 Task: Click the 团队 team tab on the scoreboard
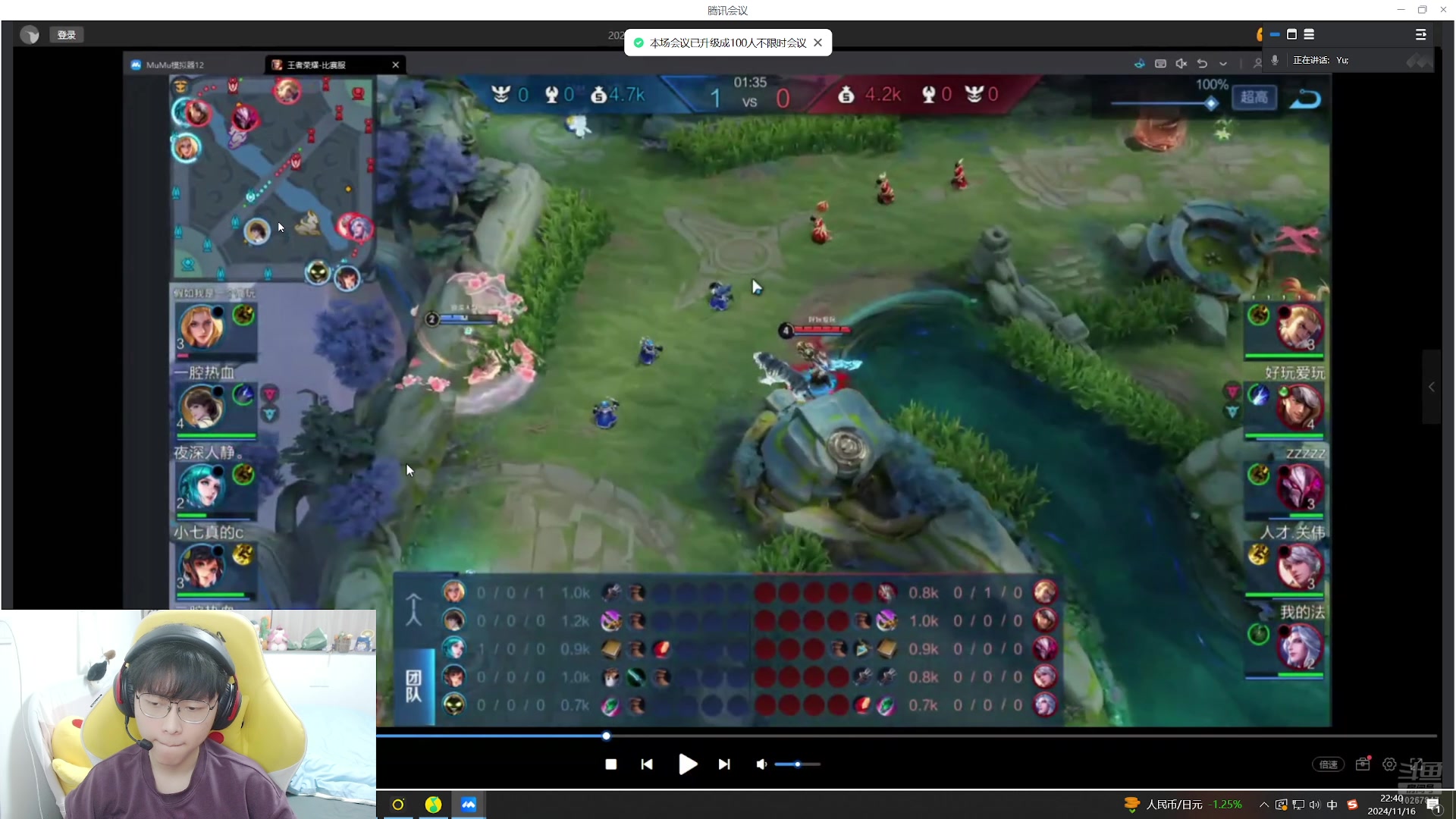[413, 686]
